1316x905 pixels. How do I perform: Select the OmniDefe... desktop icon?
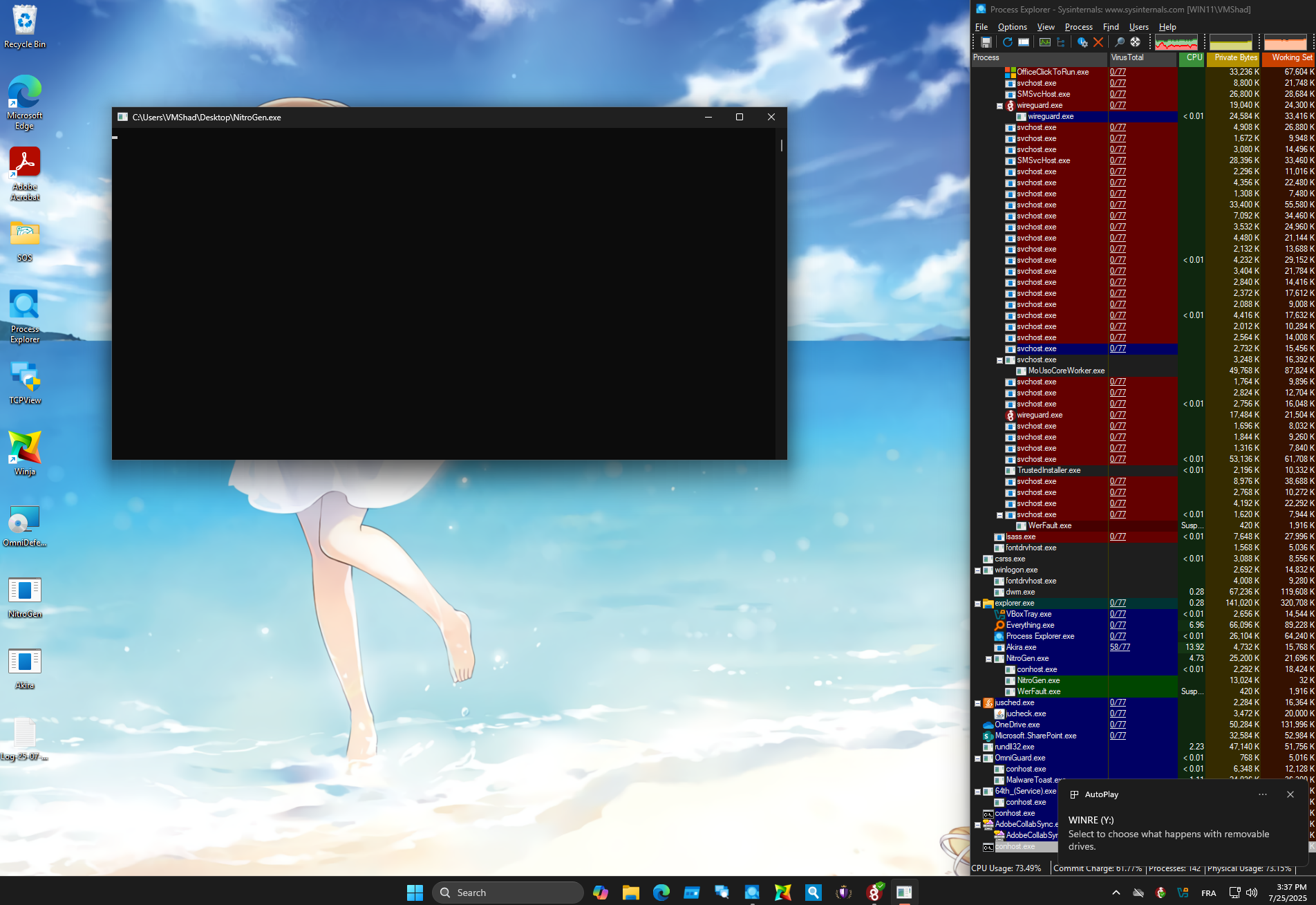[25, 525]
